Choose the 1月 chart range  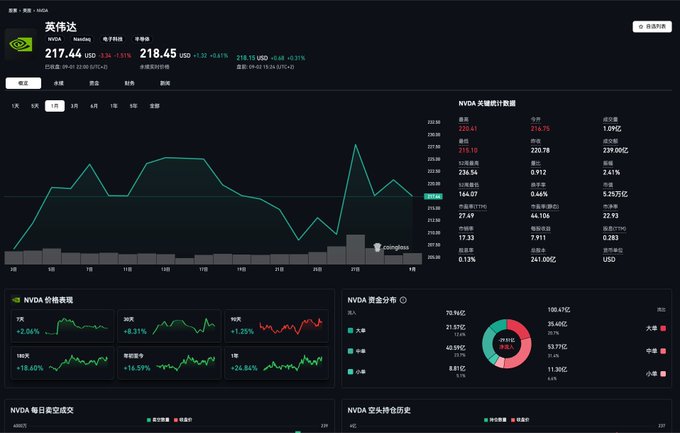point(55,106)
